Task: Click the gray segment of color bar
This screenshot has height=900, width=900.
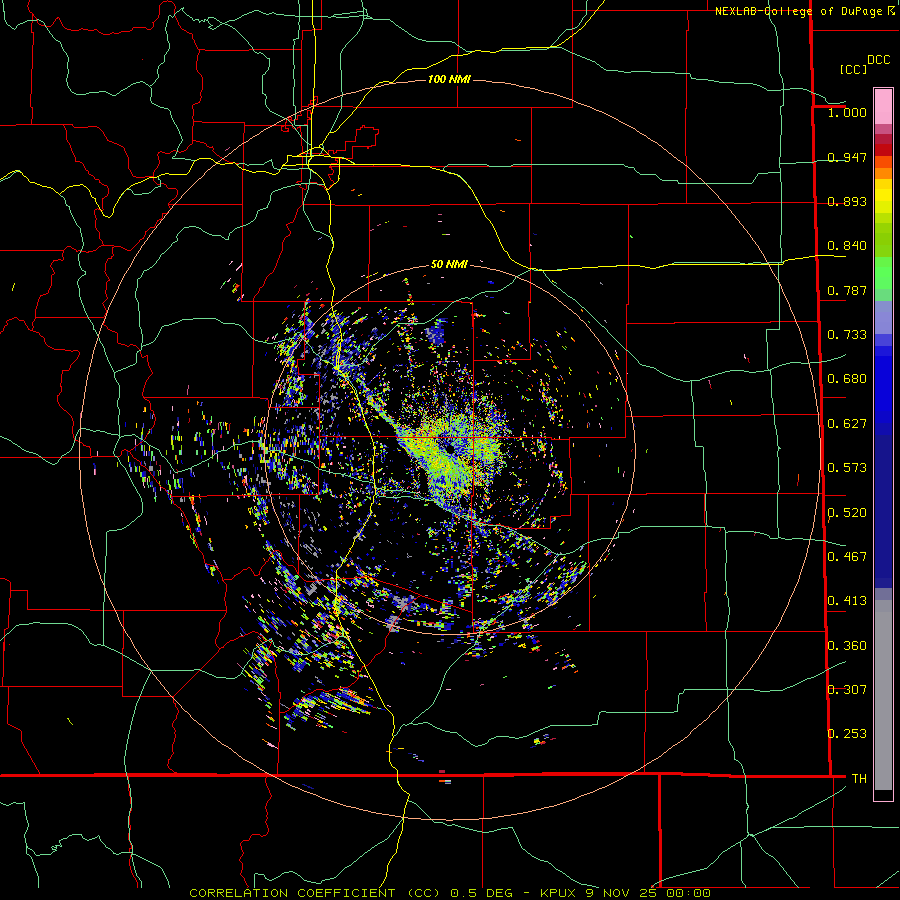Action: coord(883,695)
